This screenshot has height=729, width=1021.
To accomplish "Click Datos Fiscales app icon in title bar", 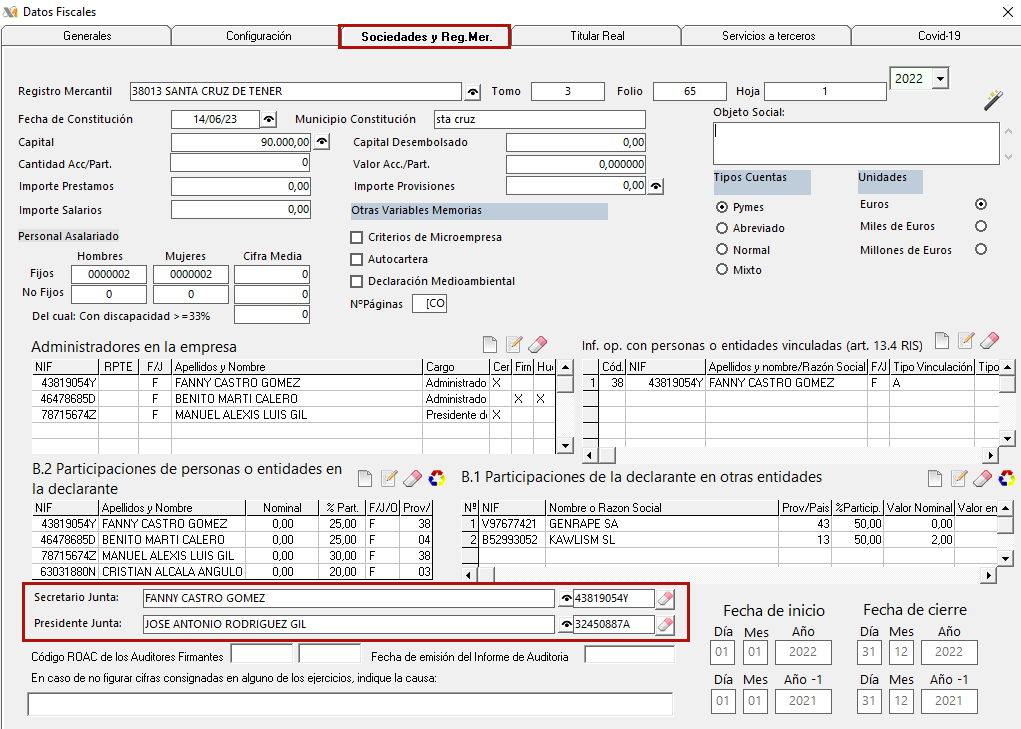I will point(10,12).
